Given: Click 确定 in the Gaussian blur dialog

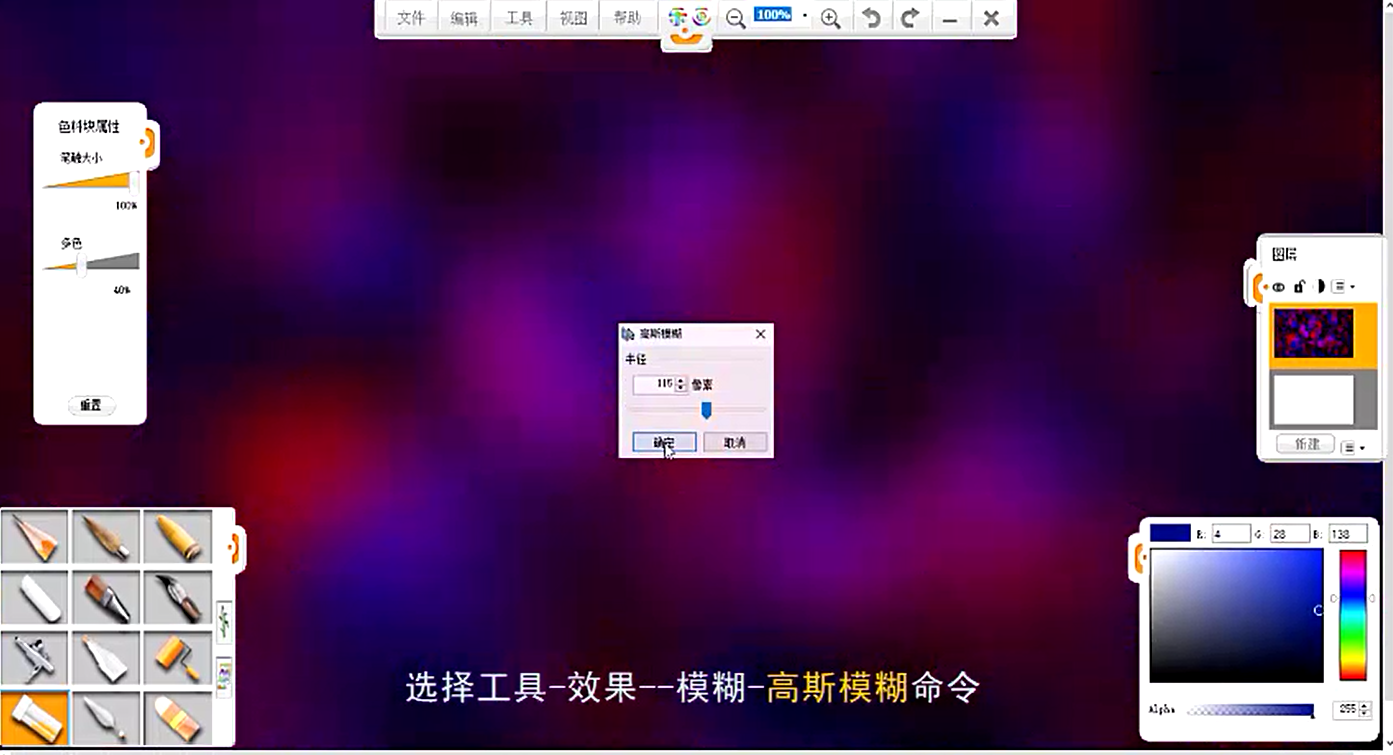Looking at the screenshot, I should pos(664,442).
